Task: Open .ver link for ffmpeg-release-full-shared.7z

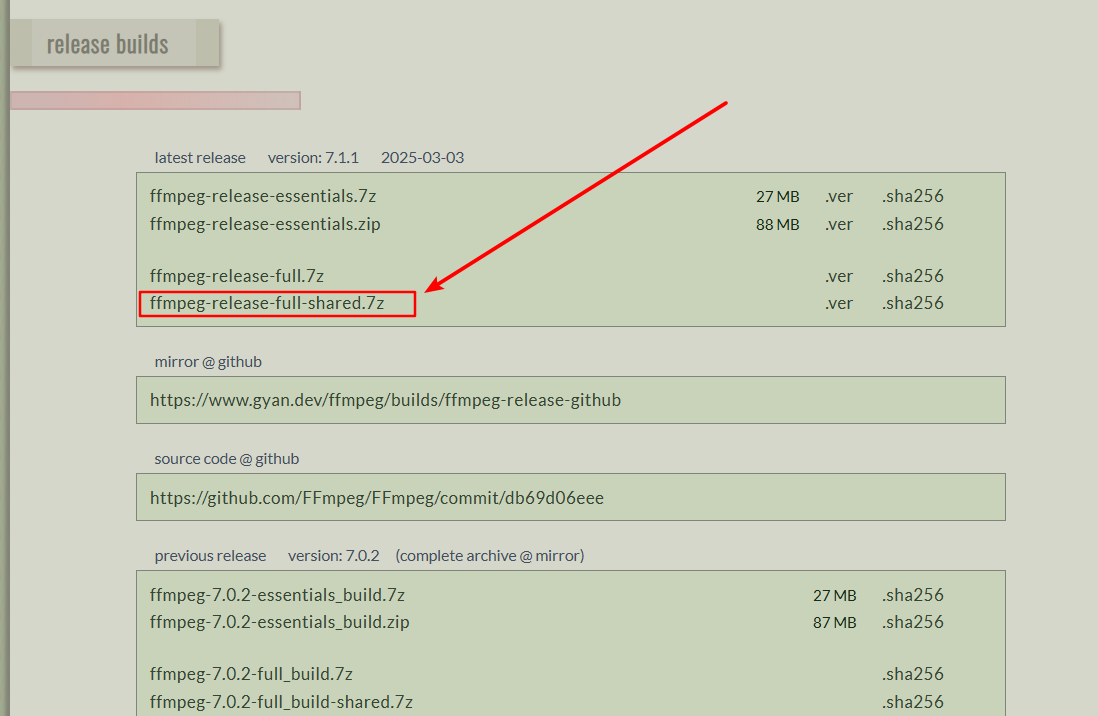Action: (x=839, y=303)
